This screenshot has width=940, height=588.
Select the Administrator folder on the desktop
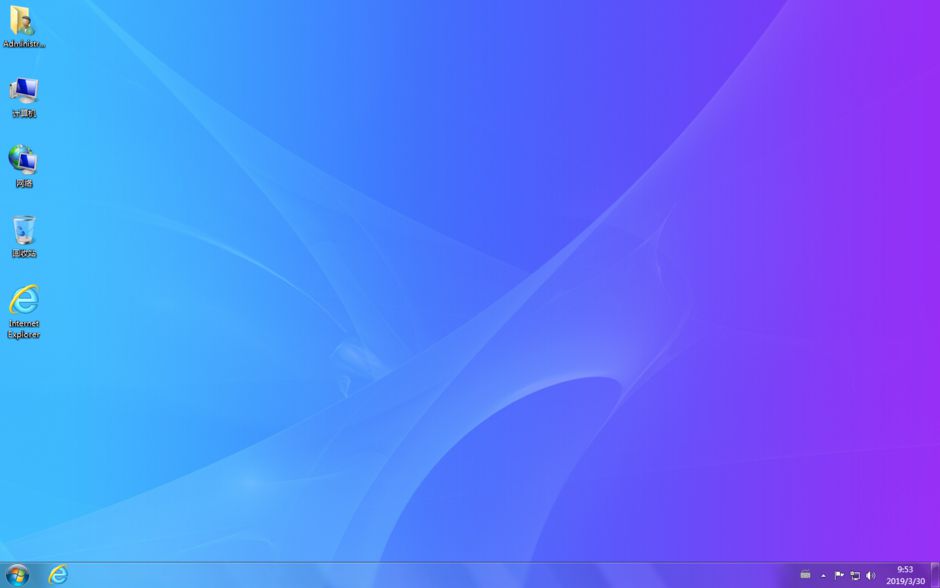click(x=22, y=24)
